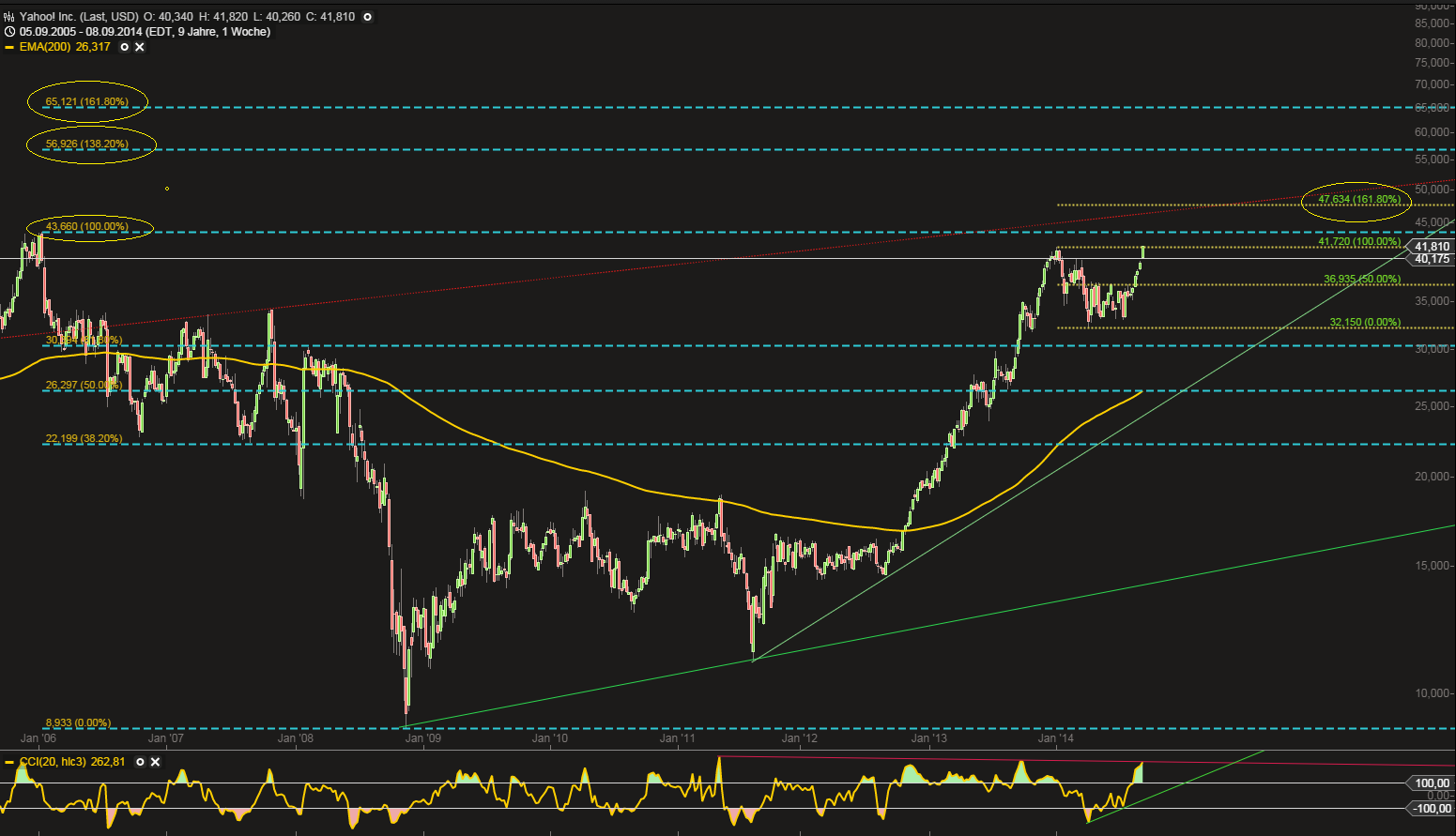Click the clock icon beside the date range
This screenshot has height=836, width=1456.
click(9, 32)
